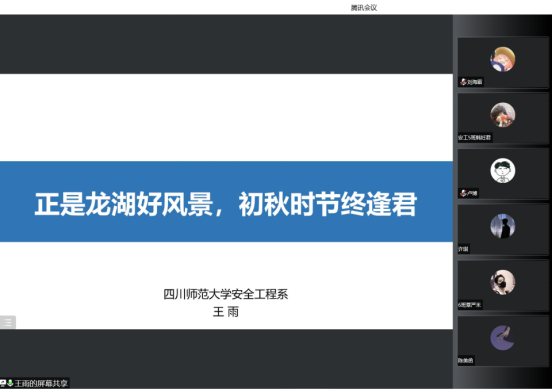This screenshot has height=389, width=553.
Task: Click the name label under second participant
Action: tap(474, 138)
